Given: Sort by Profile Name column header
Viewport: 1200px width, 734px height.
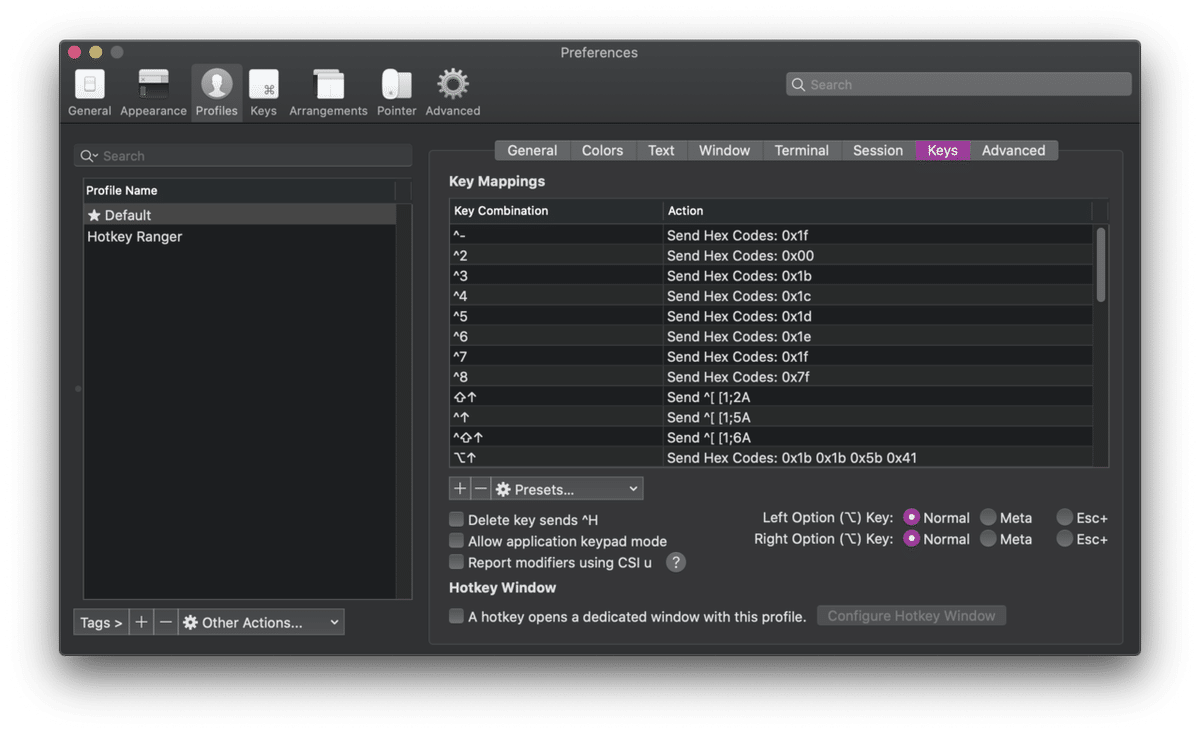Looking at the screenshot, I should click(239, 190).
